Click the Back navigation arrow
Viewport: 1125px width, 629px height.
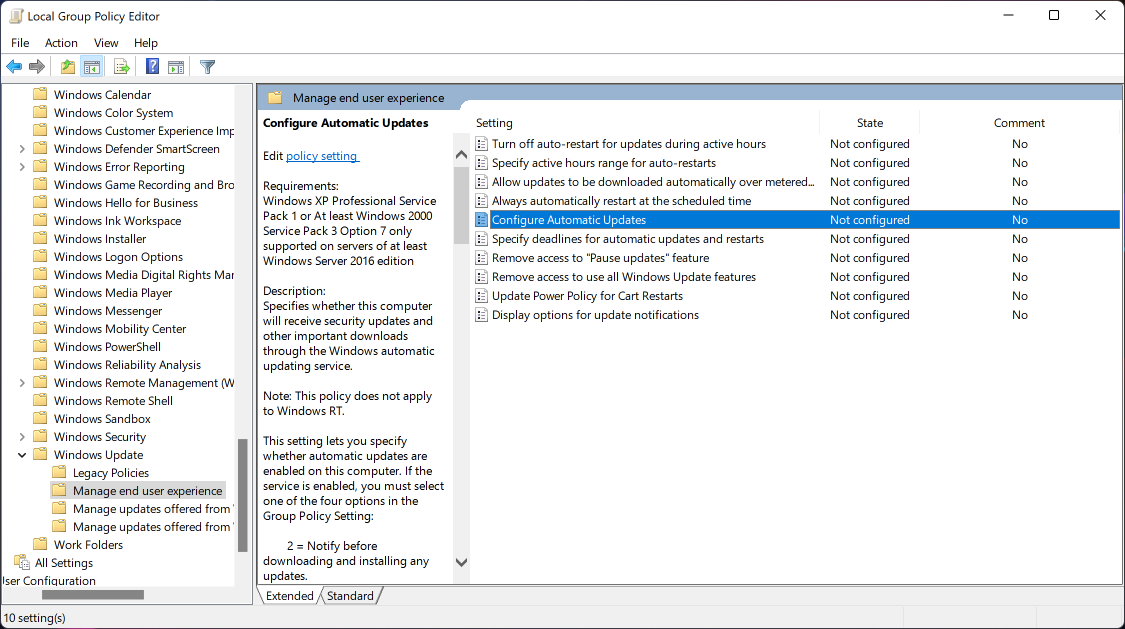tap(14, 66)
